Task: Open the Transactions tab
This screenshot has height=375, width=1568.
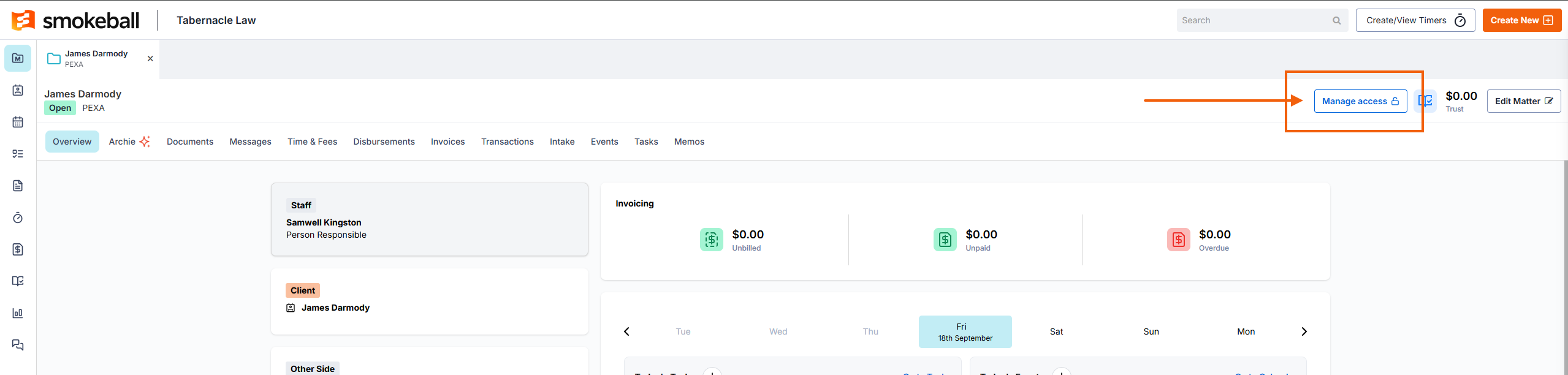Action: [507, 142]
